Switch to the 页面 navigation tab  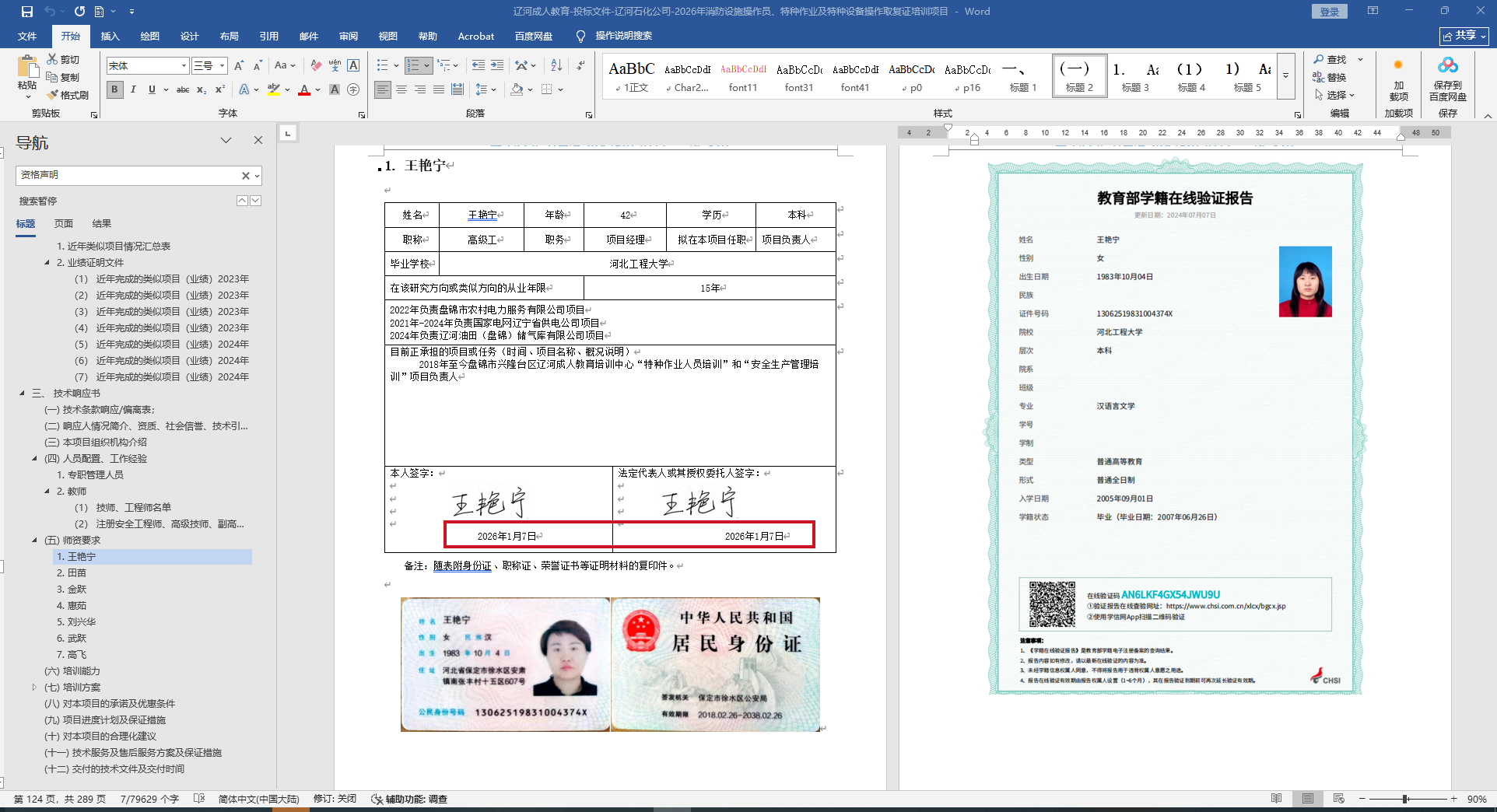[64, 224]
